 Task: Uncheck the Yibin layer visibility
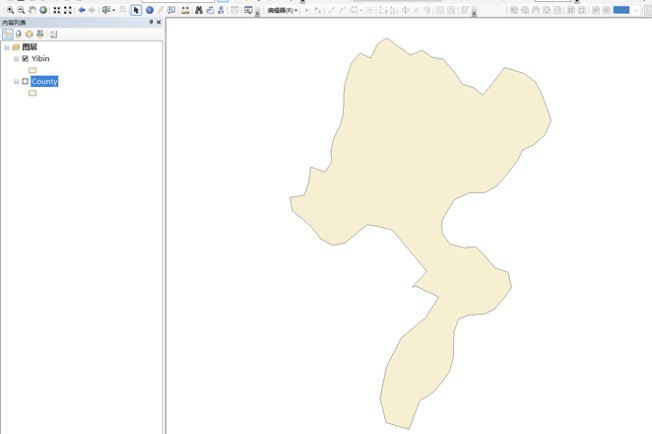pos(25,59)
